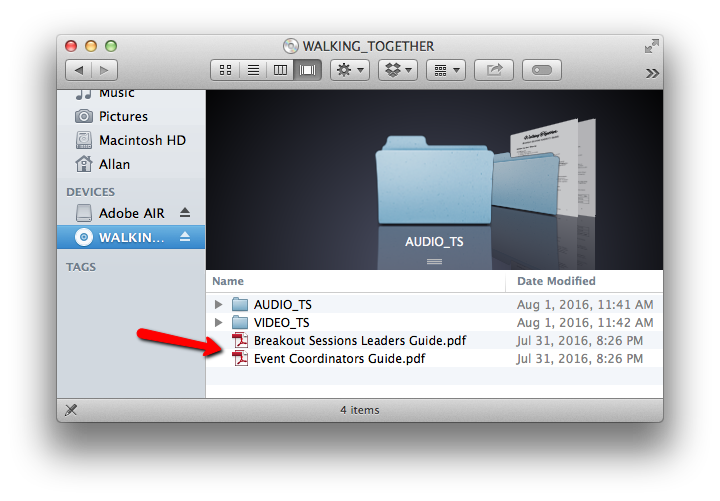Open Macintosh HD in the sidebar

pyautogui.click(x=142, y=140)
